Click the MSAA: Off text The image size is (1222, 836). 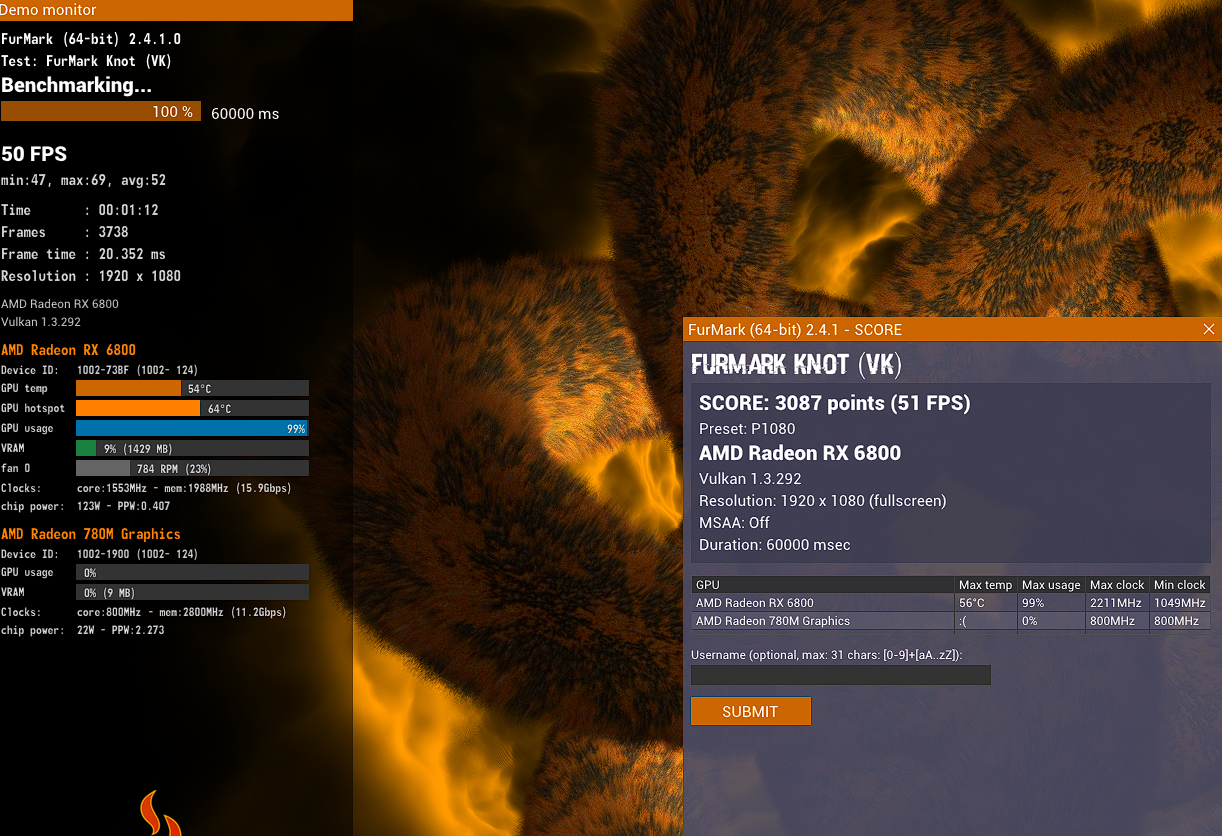[734, 523]
